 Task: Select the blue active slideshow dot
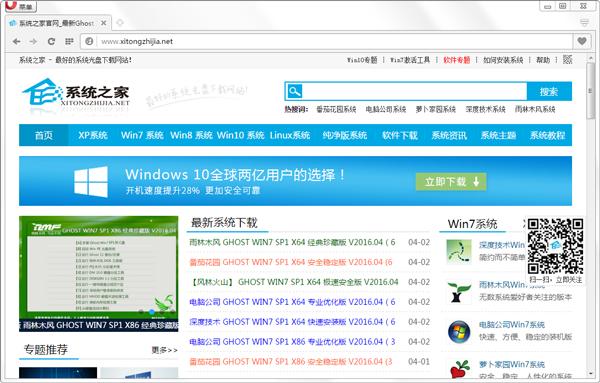[152, 312]
